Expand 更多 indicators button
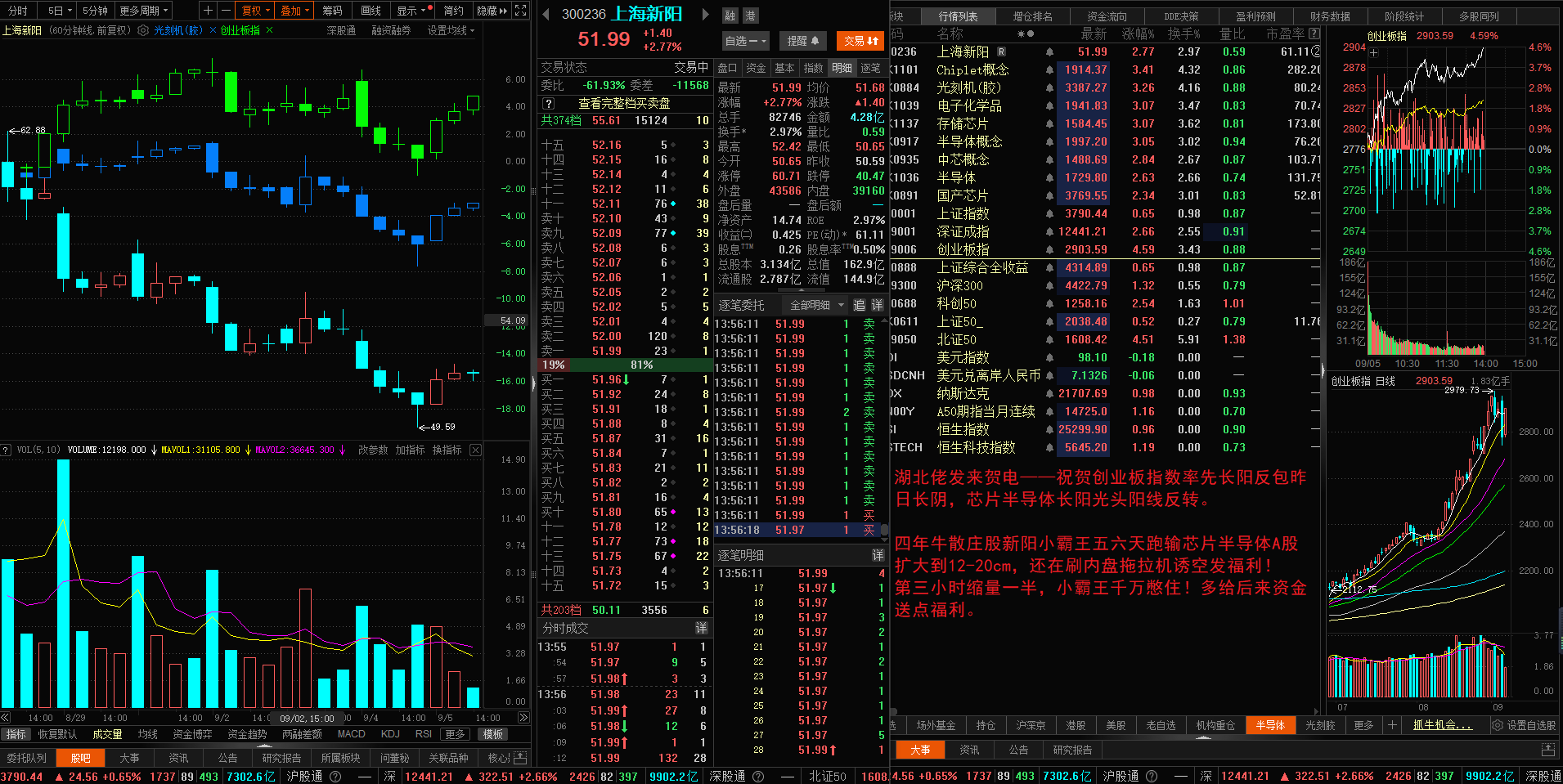 point(455,734)
